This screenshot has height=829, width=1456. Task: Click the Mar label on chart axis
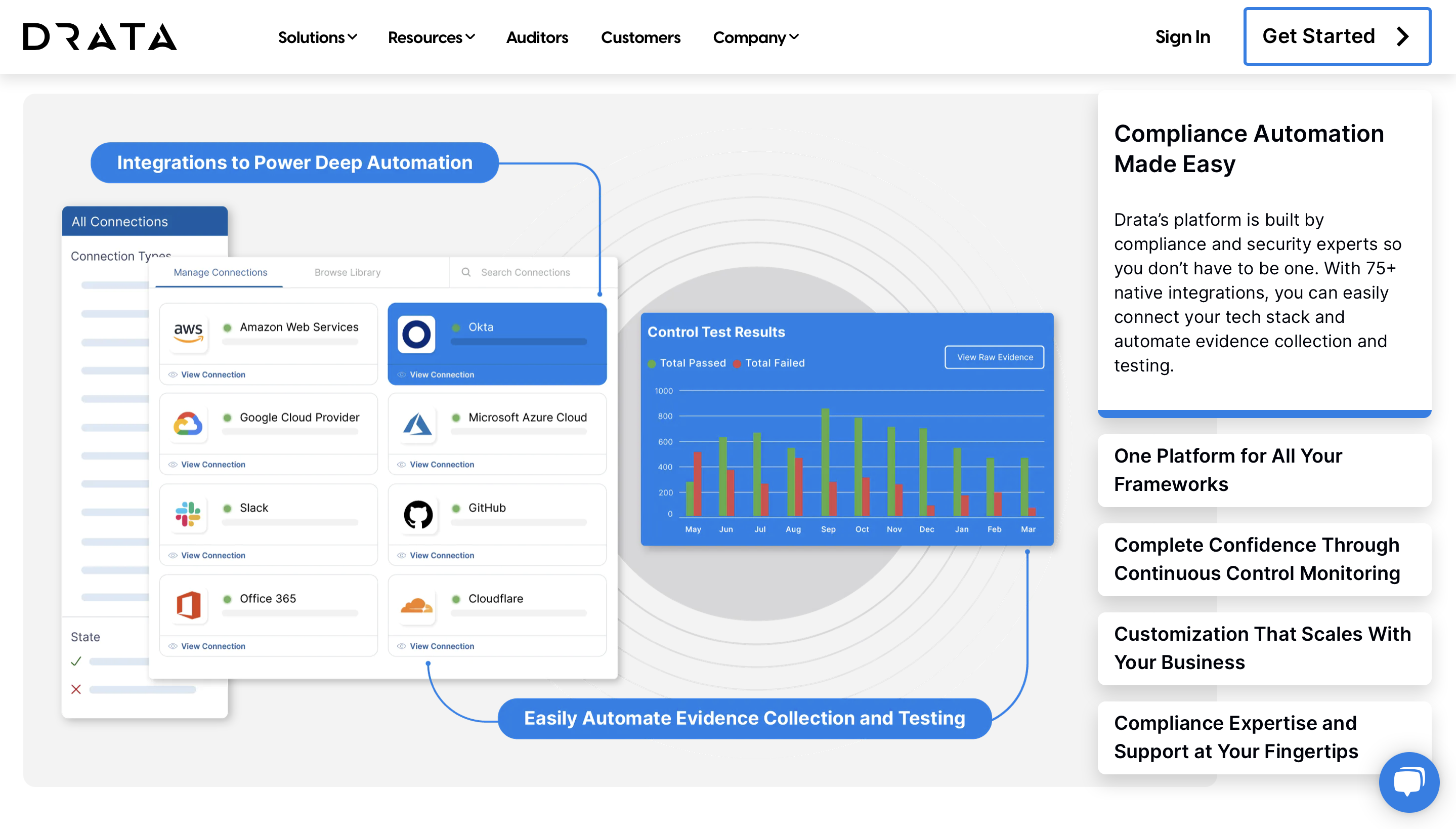tap(1027, 529)
